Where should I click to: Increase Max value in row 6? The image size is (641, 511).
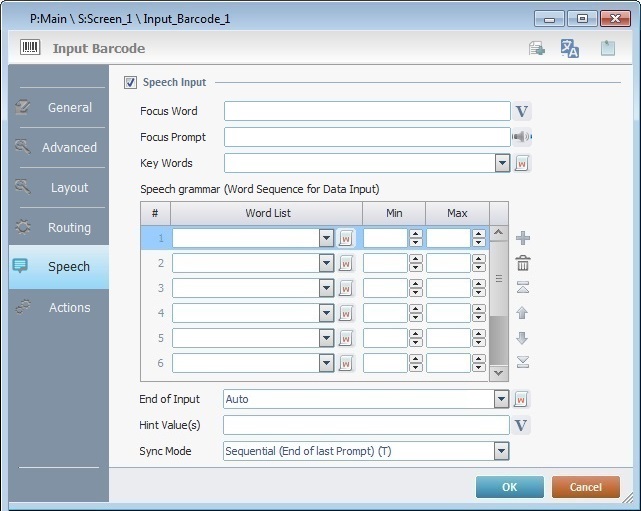478,359
